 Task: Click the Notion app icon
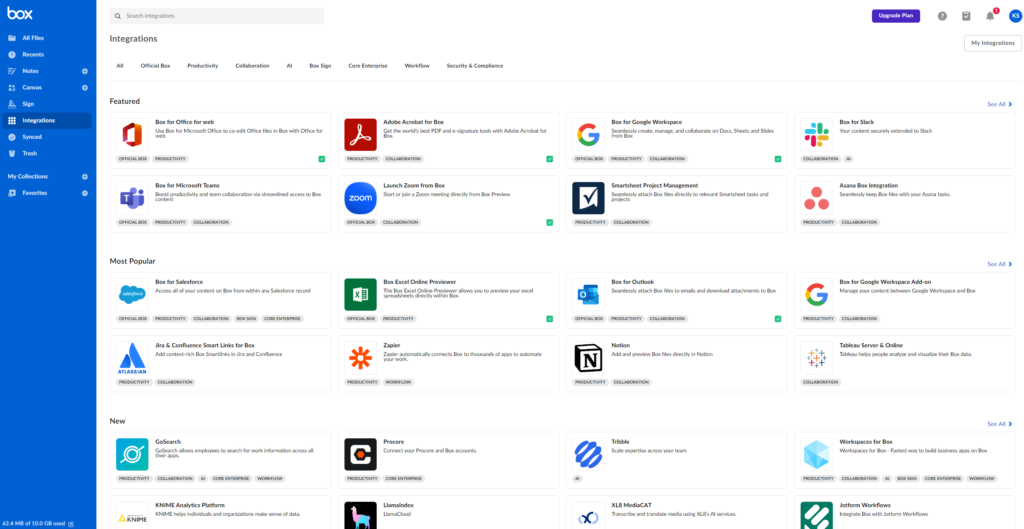[x=588, y=357]
